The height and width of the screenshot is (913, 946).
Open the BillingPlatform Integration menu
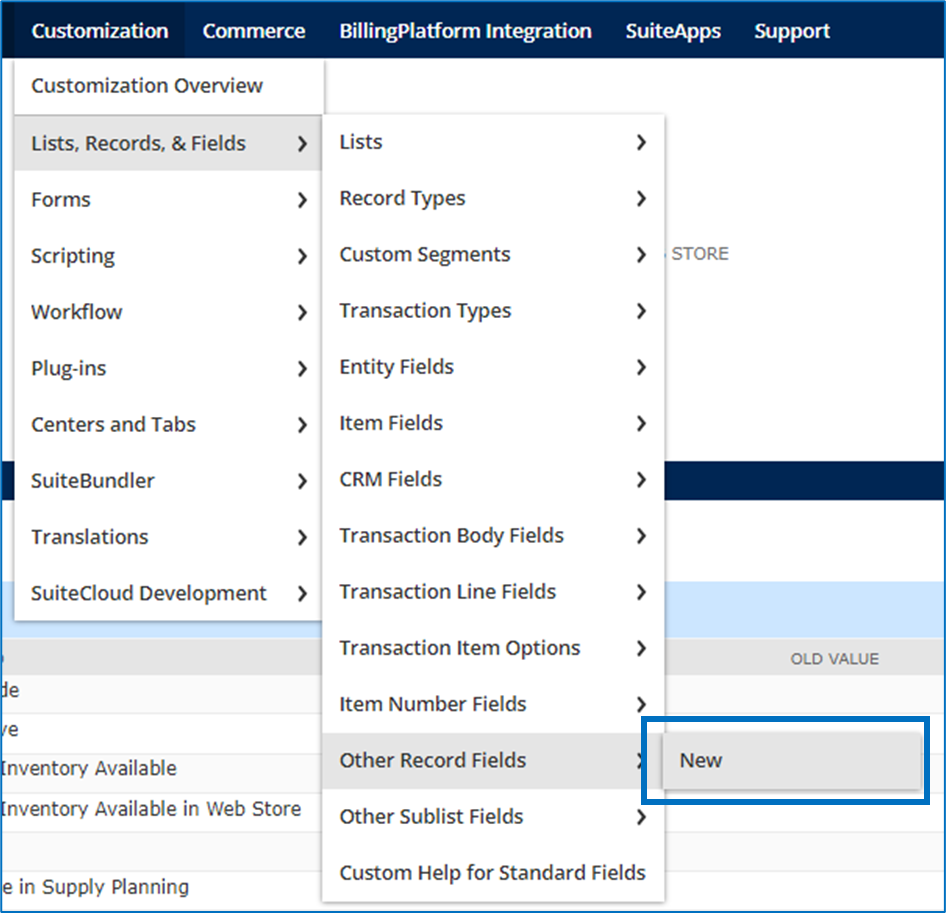pos(465,31)
